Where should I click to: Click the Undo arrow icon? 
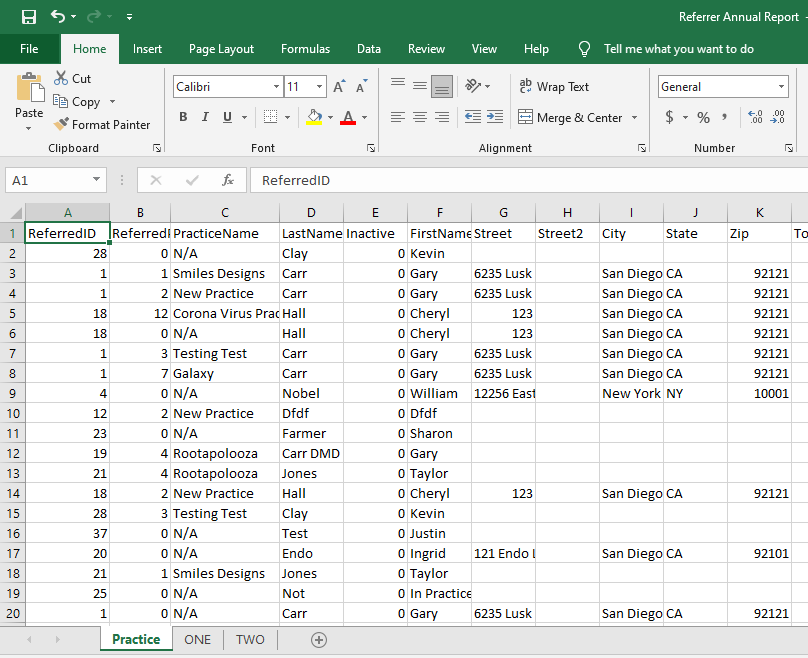pos(58,17)
